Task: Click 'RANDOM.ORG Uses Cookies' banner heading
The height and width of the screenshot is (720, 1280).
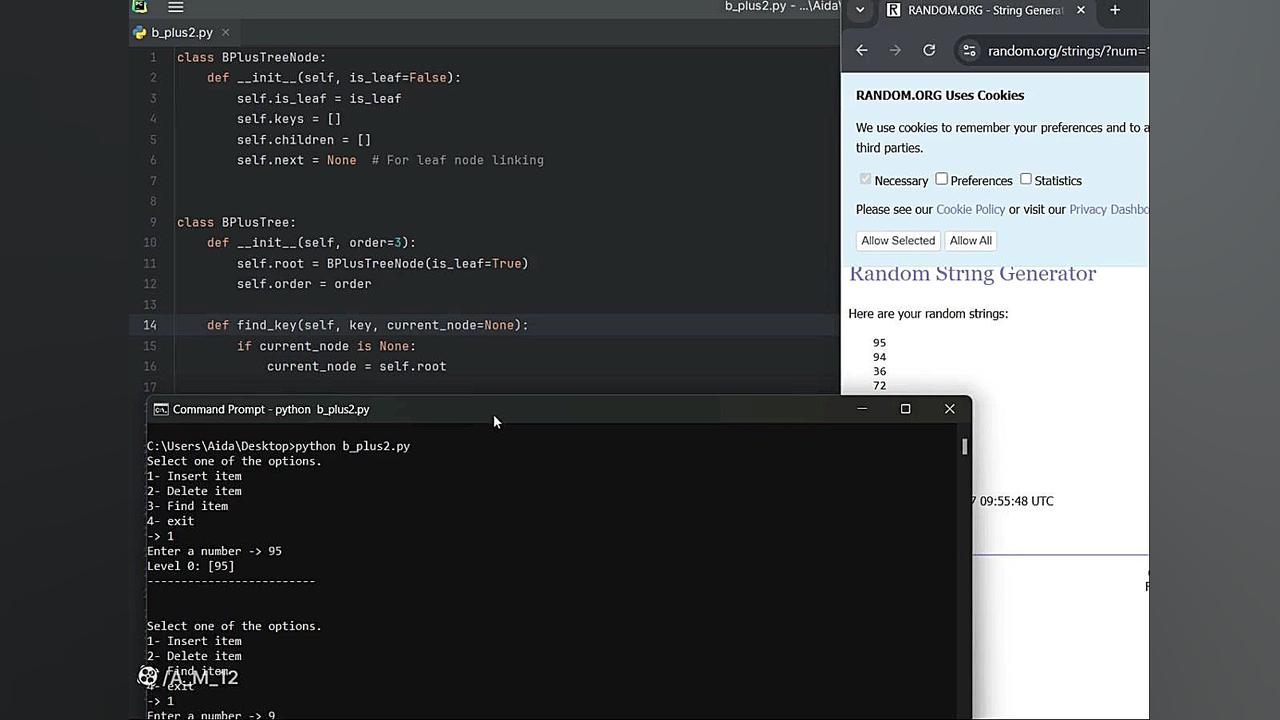Action: coord(940,96)
